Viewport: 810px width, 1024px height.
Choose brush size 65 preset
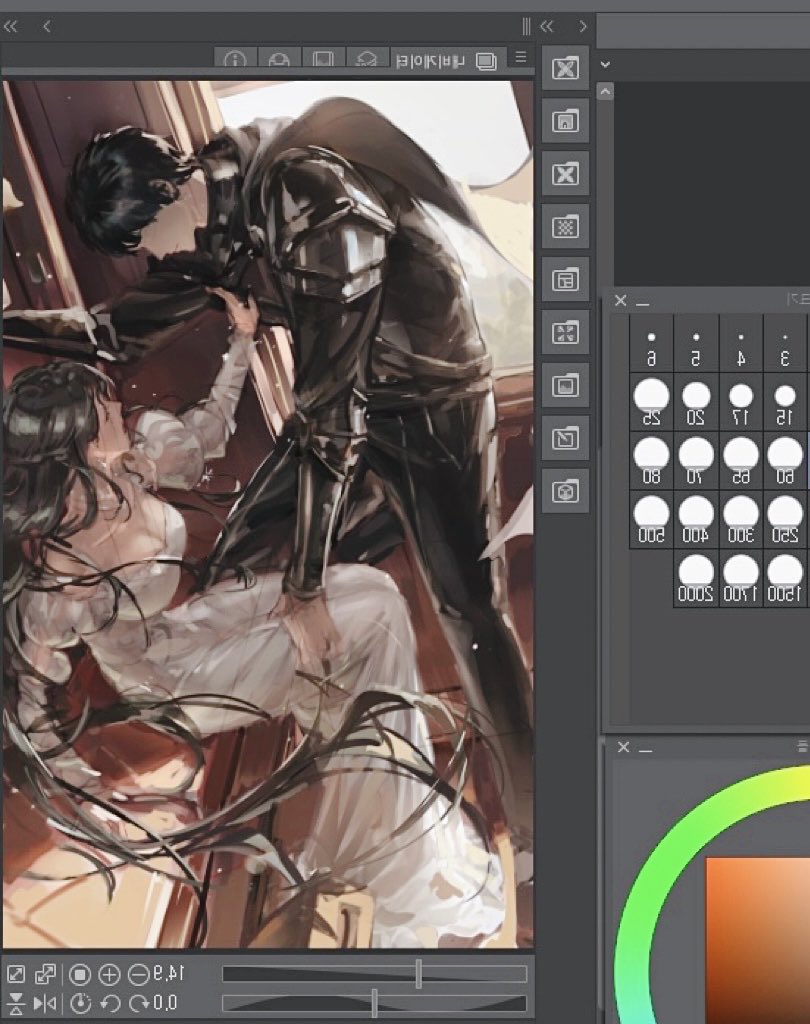pyautogui.click(x=741, y=461)
